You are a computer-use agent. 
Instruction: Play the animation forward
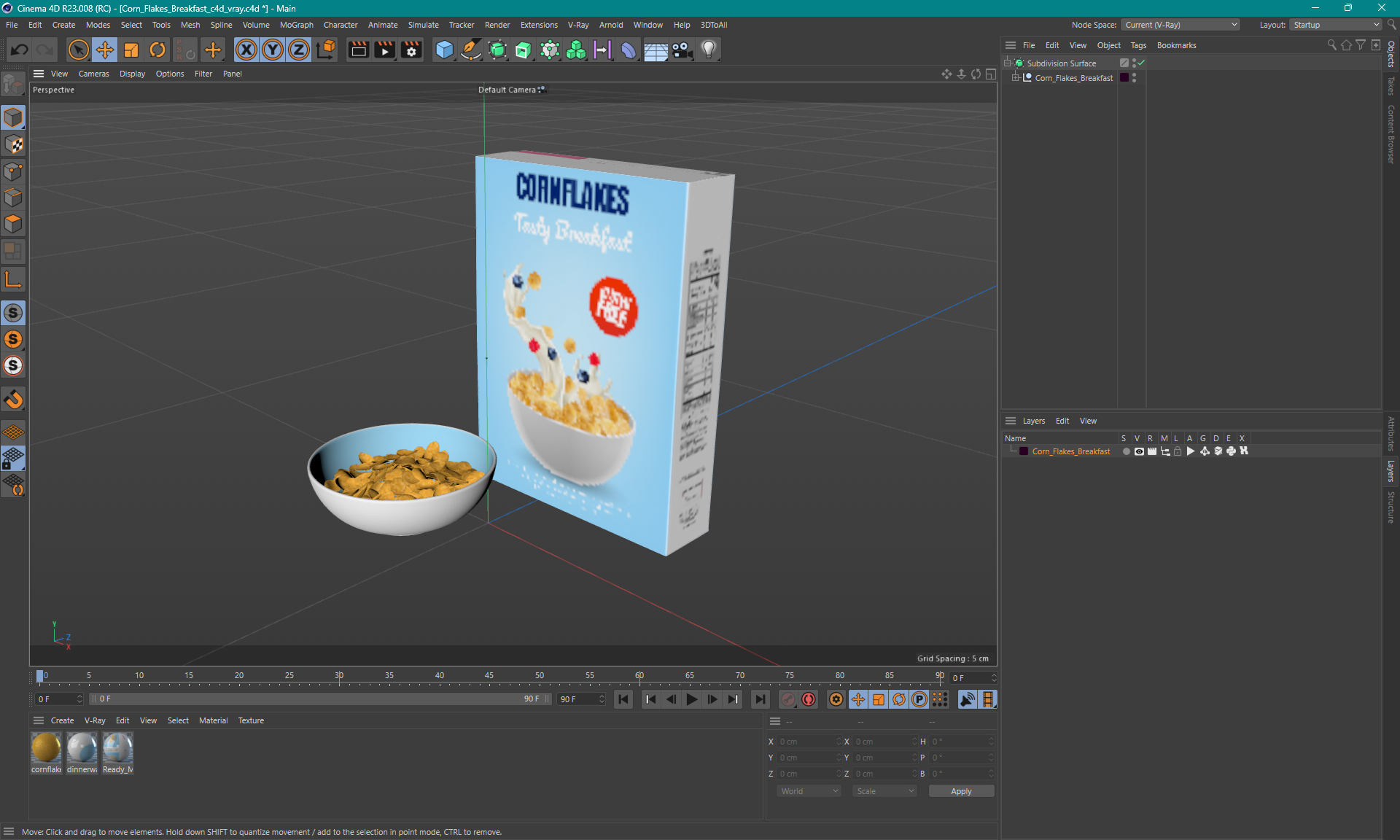click(692, 699)
